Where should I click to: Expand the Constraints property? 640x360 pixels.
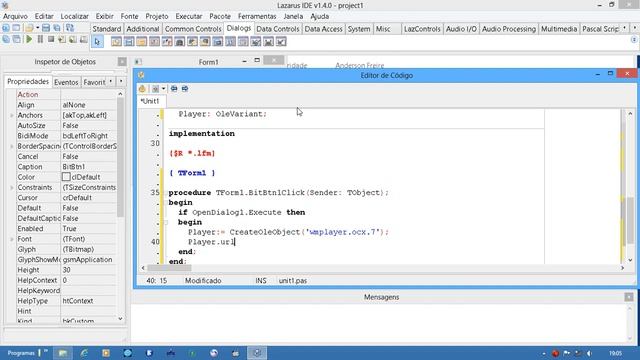(11, 187)
